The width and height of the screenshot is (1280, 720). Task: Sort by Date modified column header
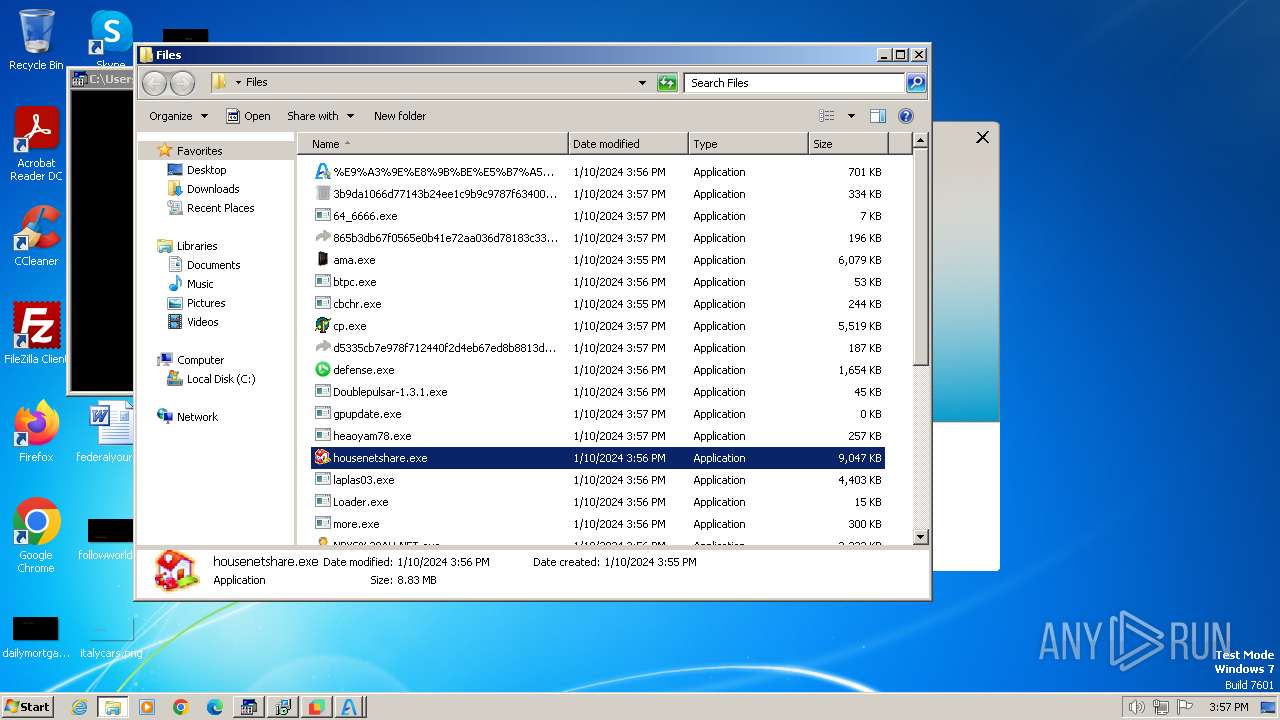[x=628, y=144]
